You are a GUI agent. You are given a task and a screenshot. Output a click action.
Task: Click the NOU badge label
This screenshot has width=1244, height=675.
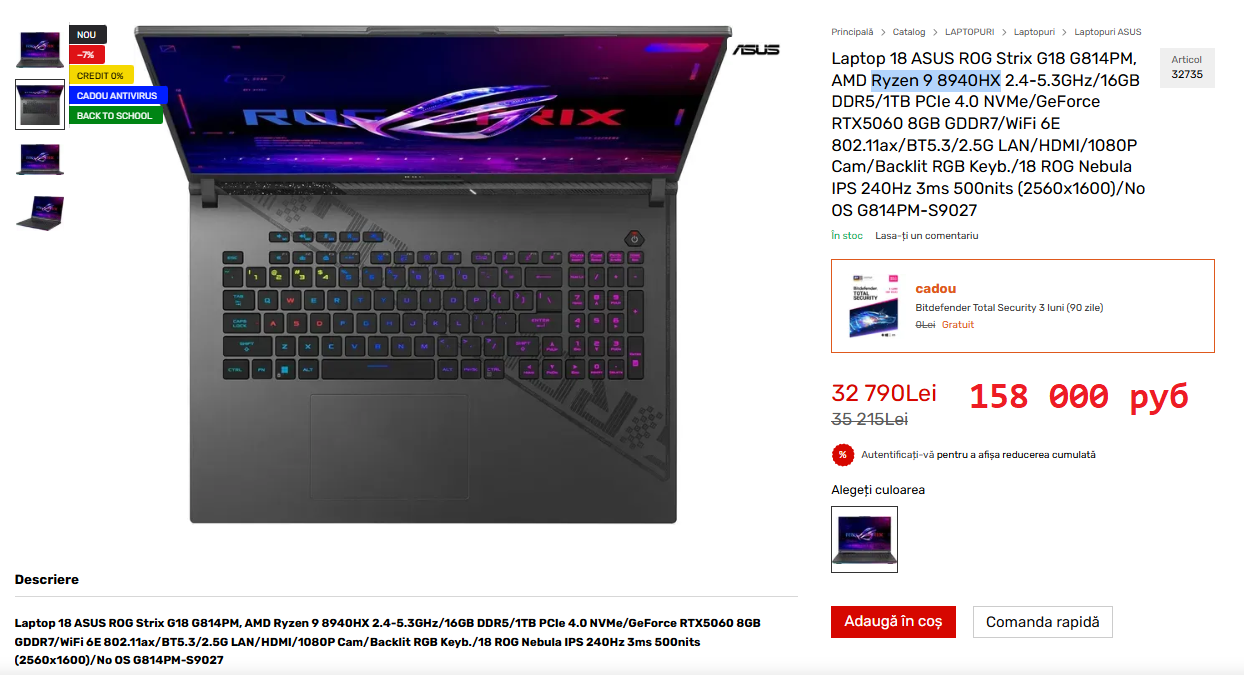(87, 35)
